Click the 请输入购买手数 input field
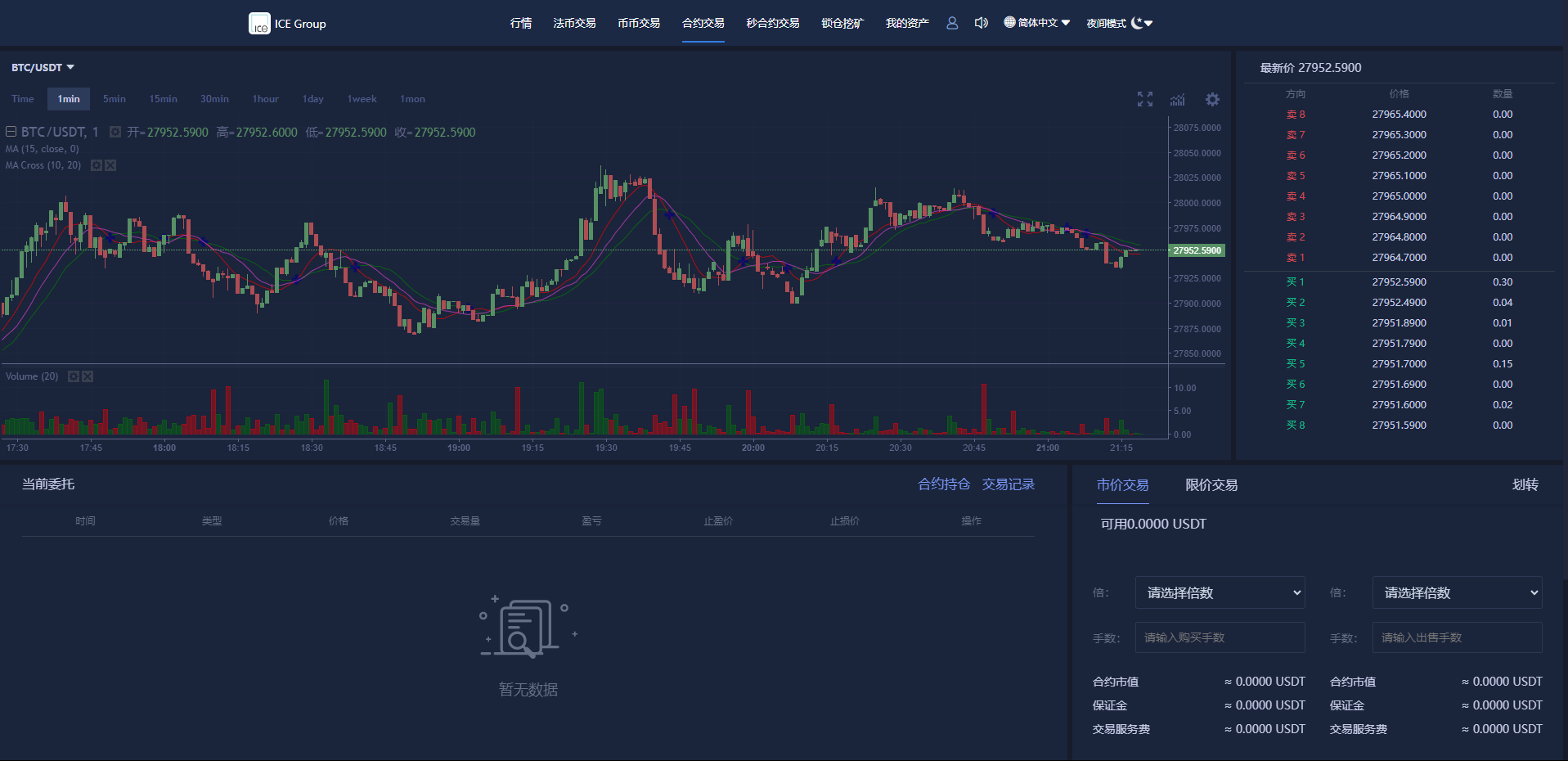The width and height of the screenshot is (1568, 761). (x=1220, y=637)
